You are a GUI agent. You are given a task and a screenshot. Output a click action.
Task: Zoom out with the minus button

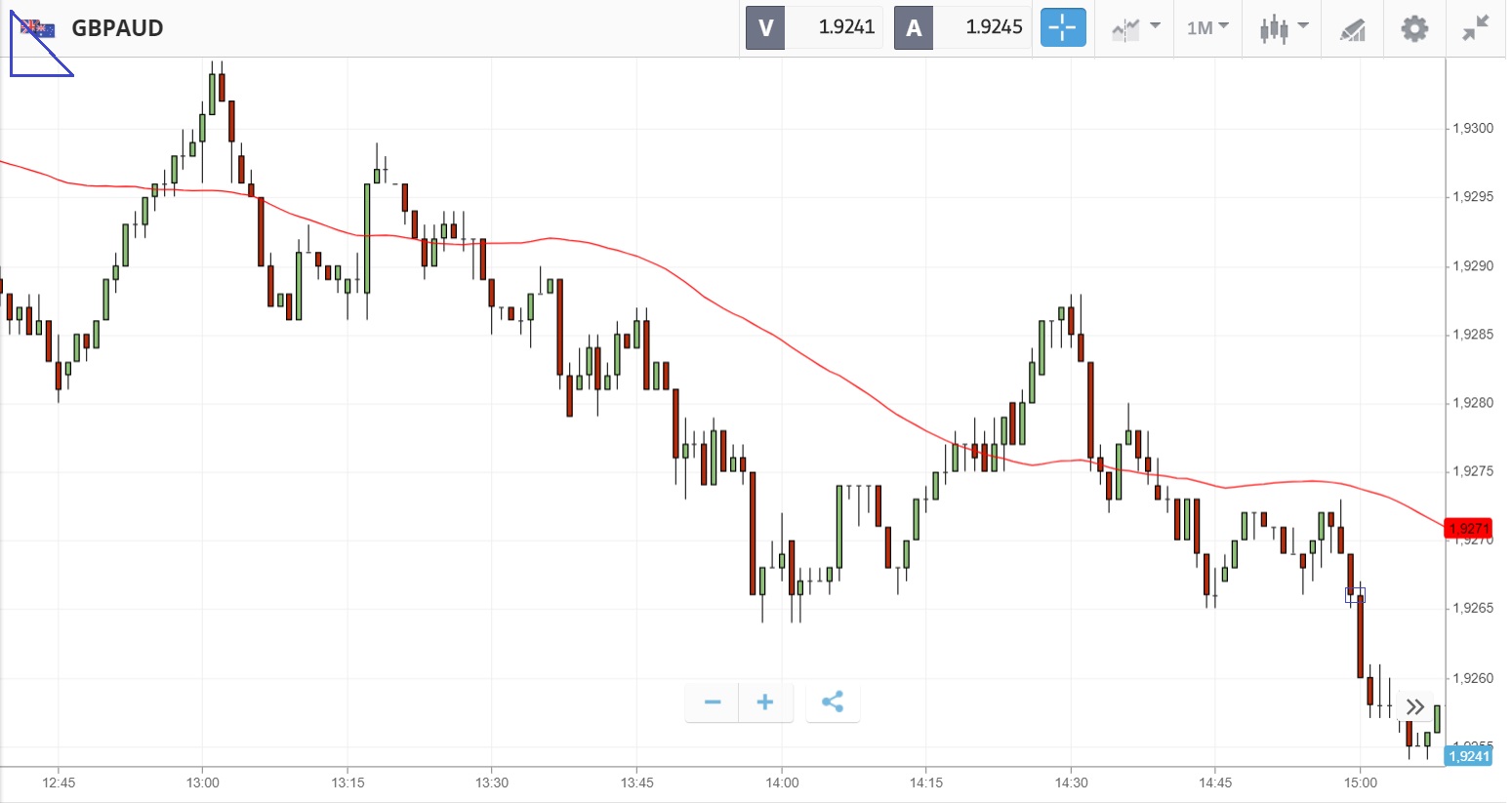pyautogui.click(x=713, y=703)
